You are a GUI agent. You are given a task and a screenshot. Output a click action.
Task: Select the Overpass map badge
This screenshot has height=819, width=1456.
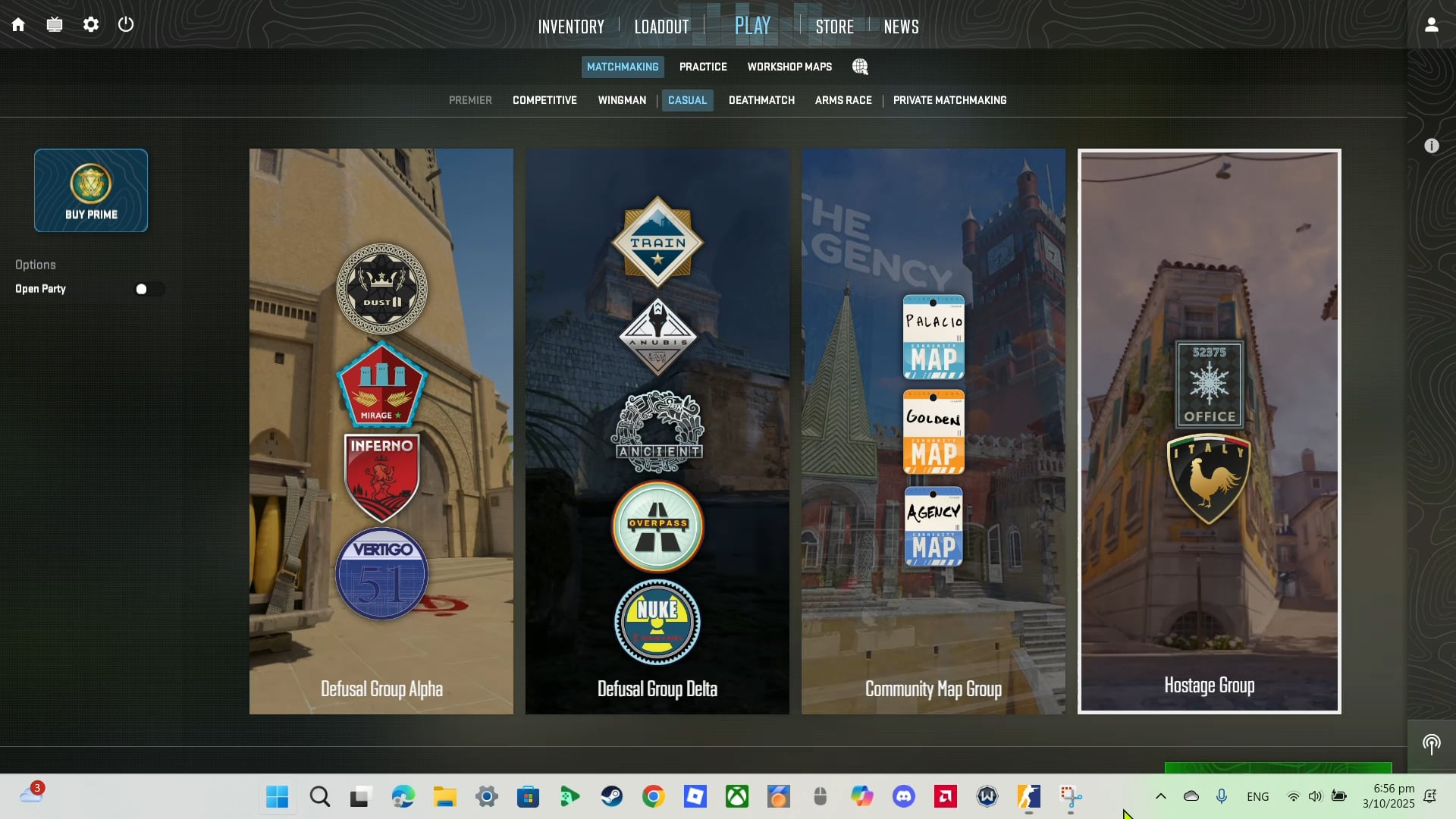point(657,526)
